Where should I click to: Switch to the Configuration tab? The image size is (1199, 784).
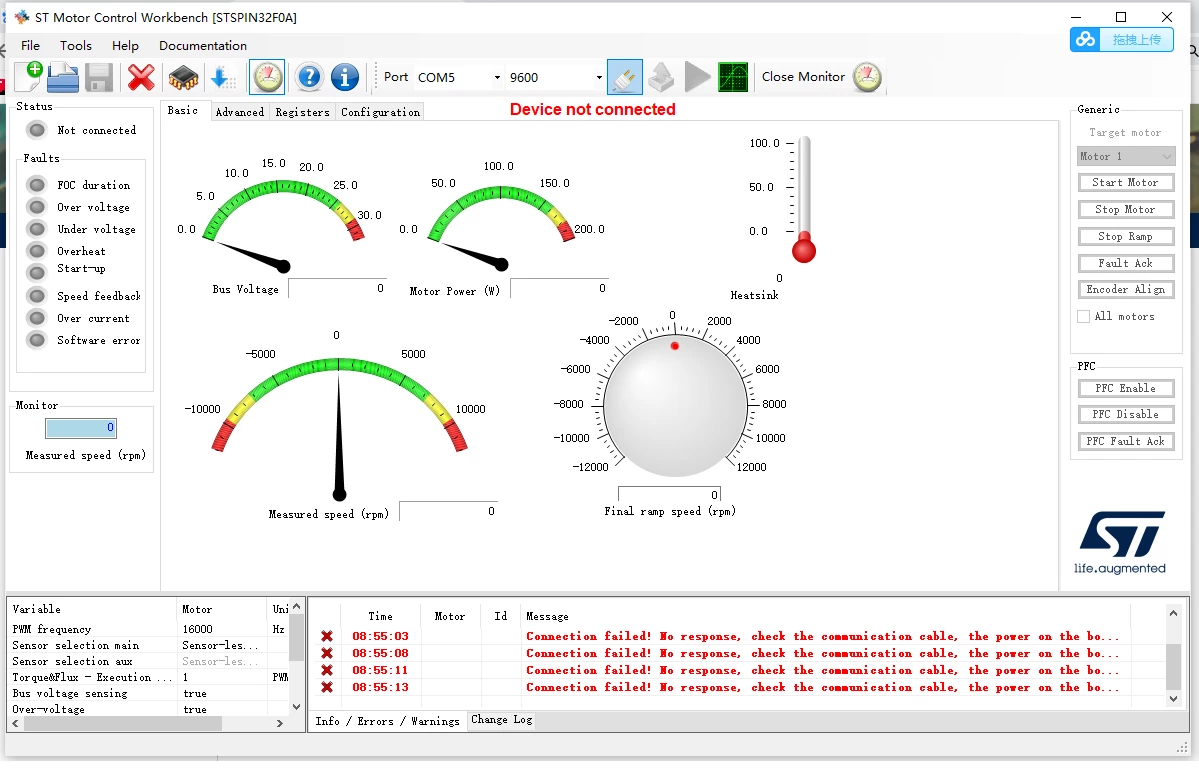[x=380, y=112]
